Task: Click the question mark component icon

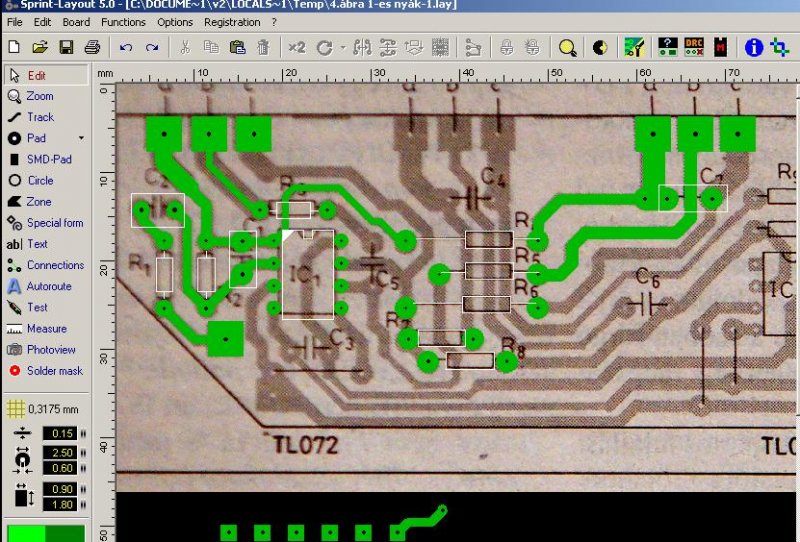Action: (x=668, y=47)
